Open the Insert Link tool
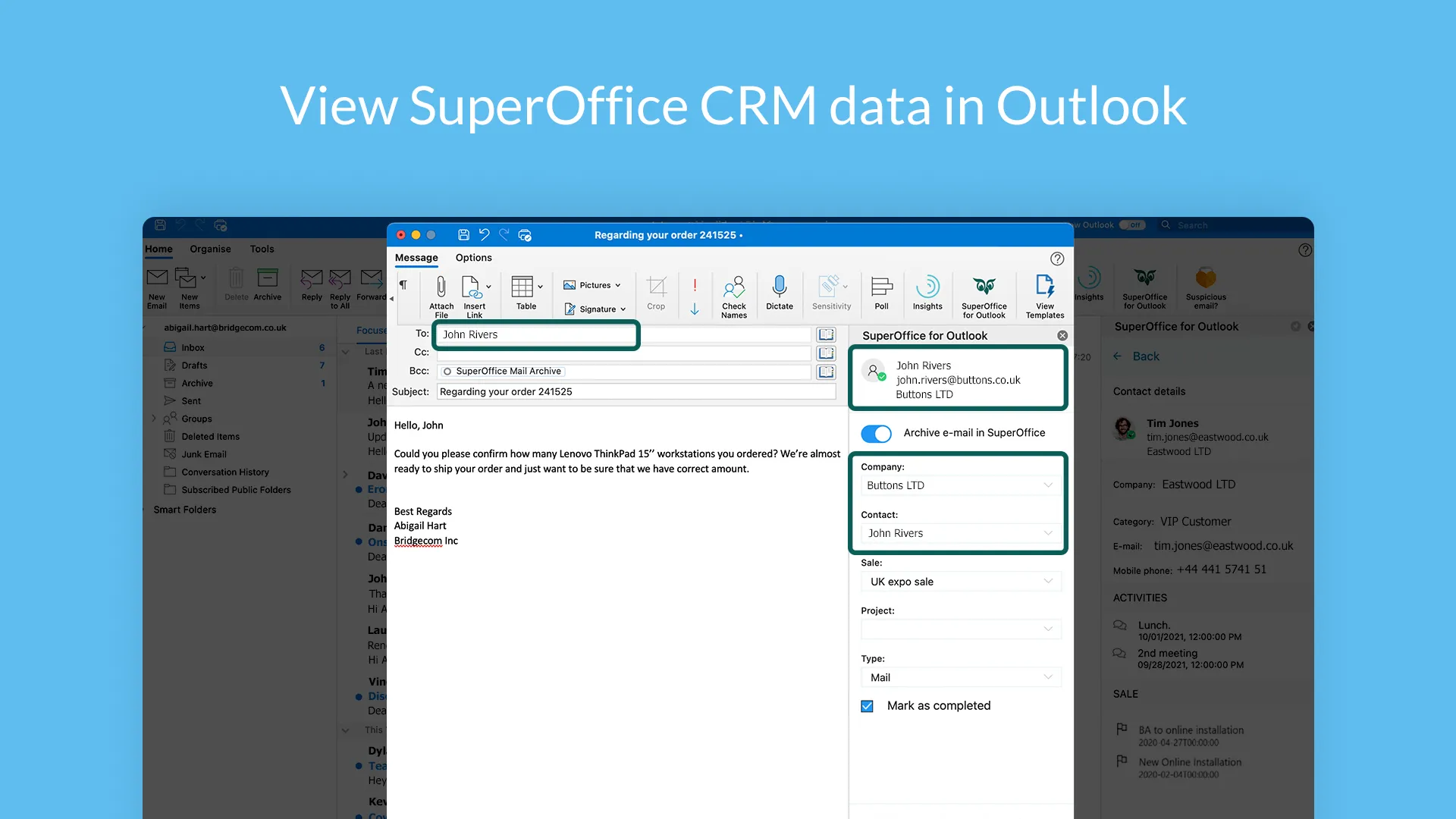 pos(472,288)
